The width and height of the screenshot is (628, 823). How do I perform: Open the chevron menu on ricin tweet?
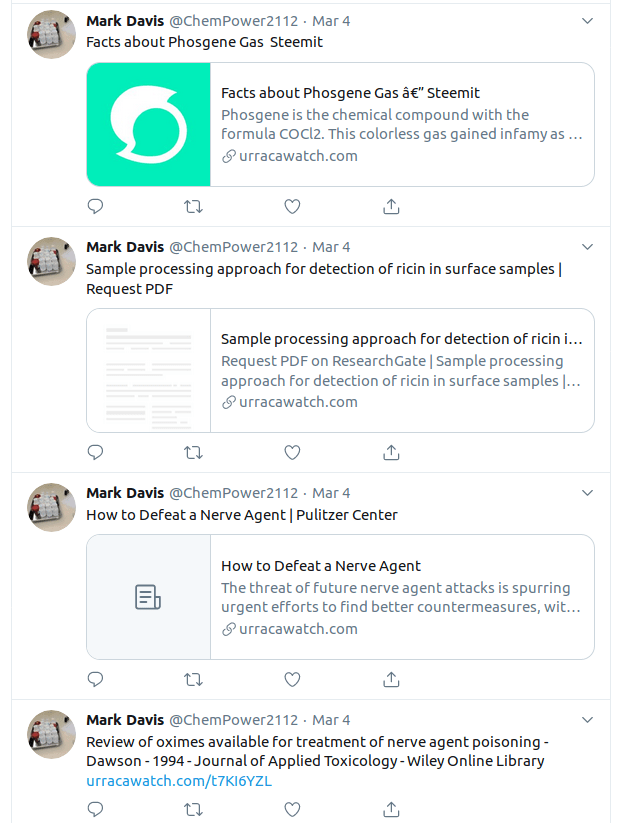(588, 247)
